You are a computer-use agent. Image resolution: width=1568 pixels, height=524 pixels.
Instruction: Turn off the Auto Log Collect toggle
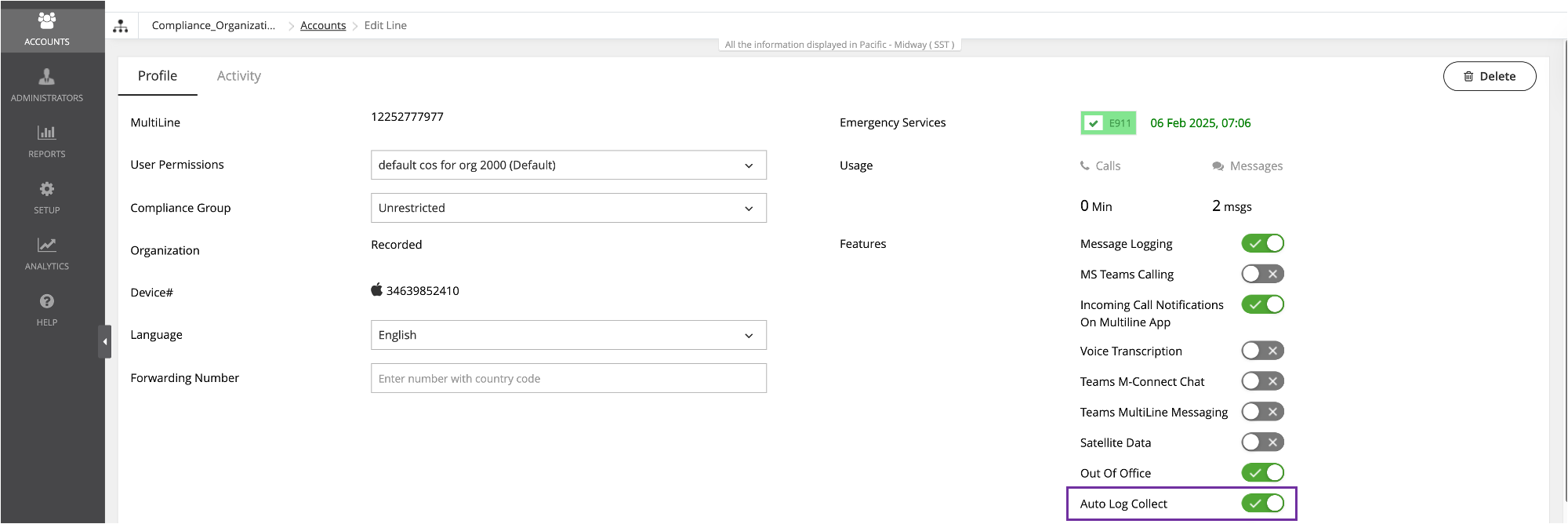1262,504
